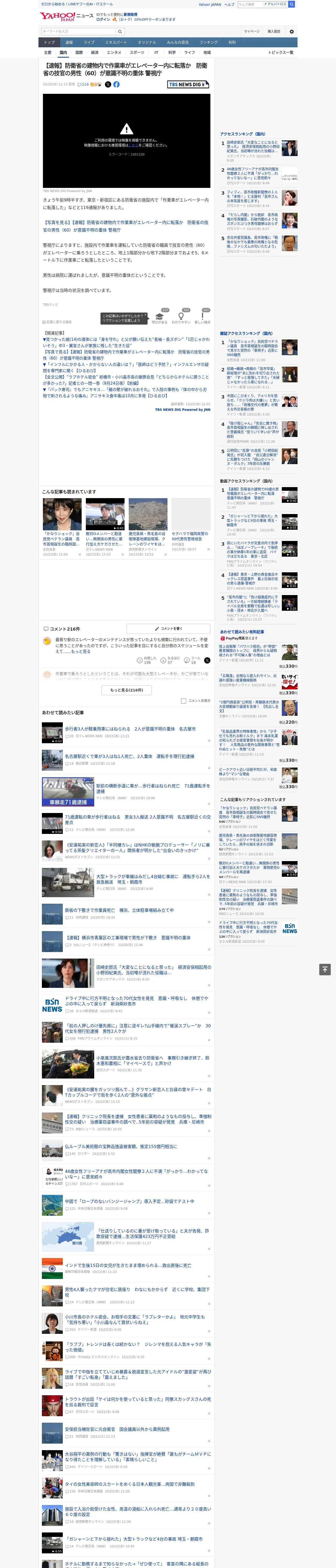The image size is (336, 1568).
Task: Open the 車暴走71歳逮捕 video thumbnail
Action: [68, 792]
